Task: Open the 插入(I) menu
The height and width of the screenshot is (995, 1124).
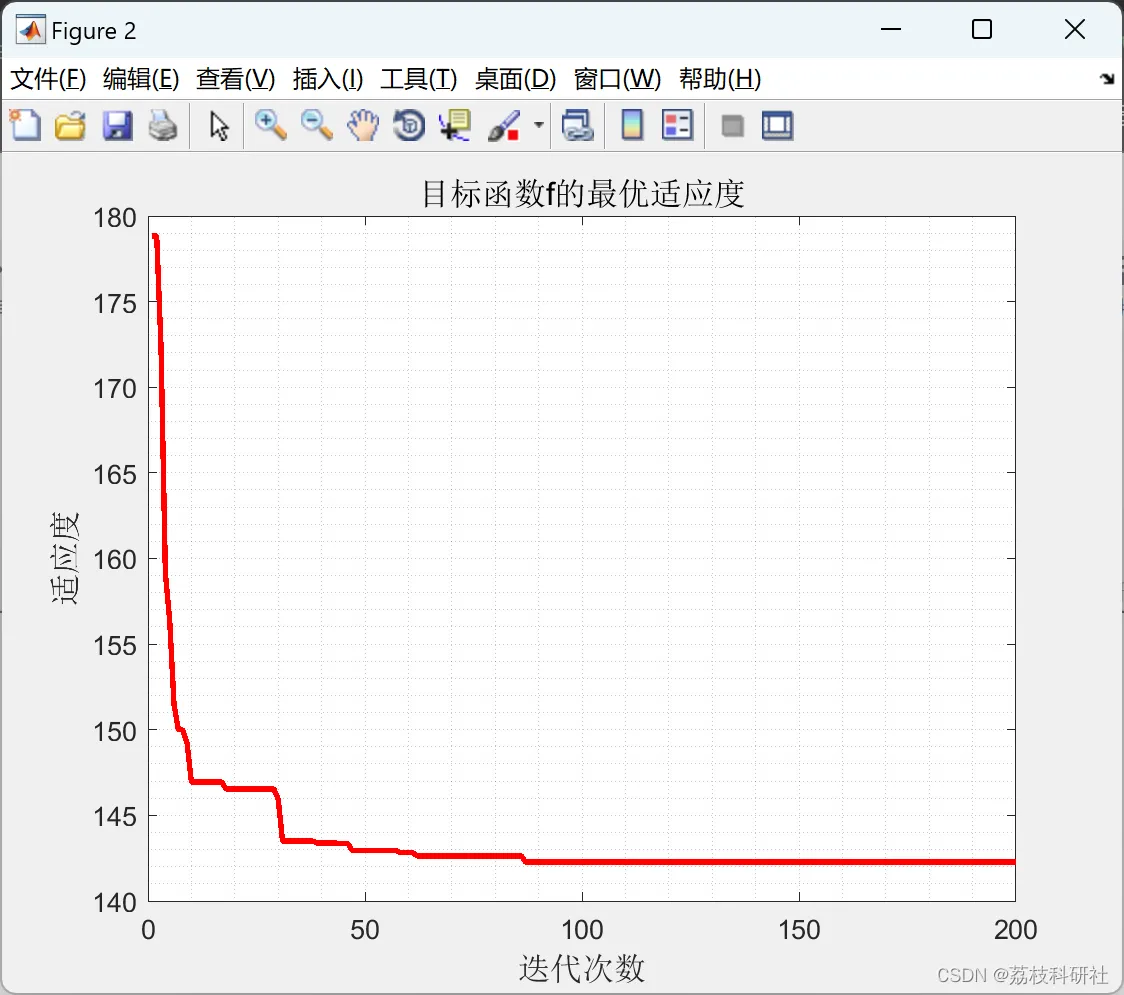Action: tap(328, 79)
